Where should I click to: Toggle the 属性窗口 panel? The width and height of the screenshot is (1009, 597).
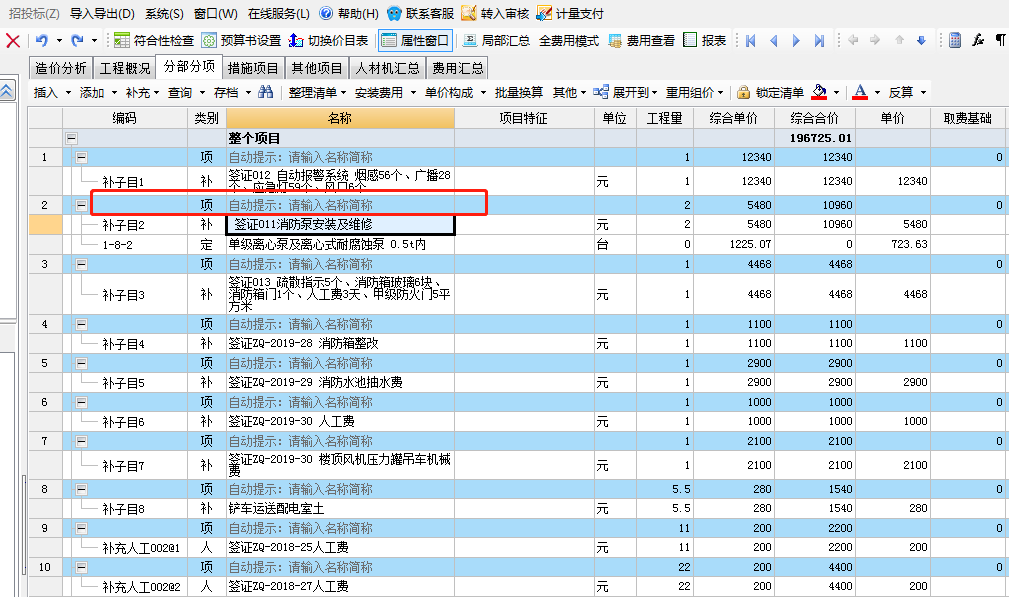pyautogui.click(x=416, y=41)
